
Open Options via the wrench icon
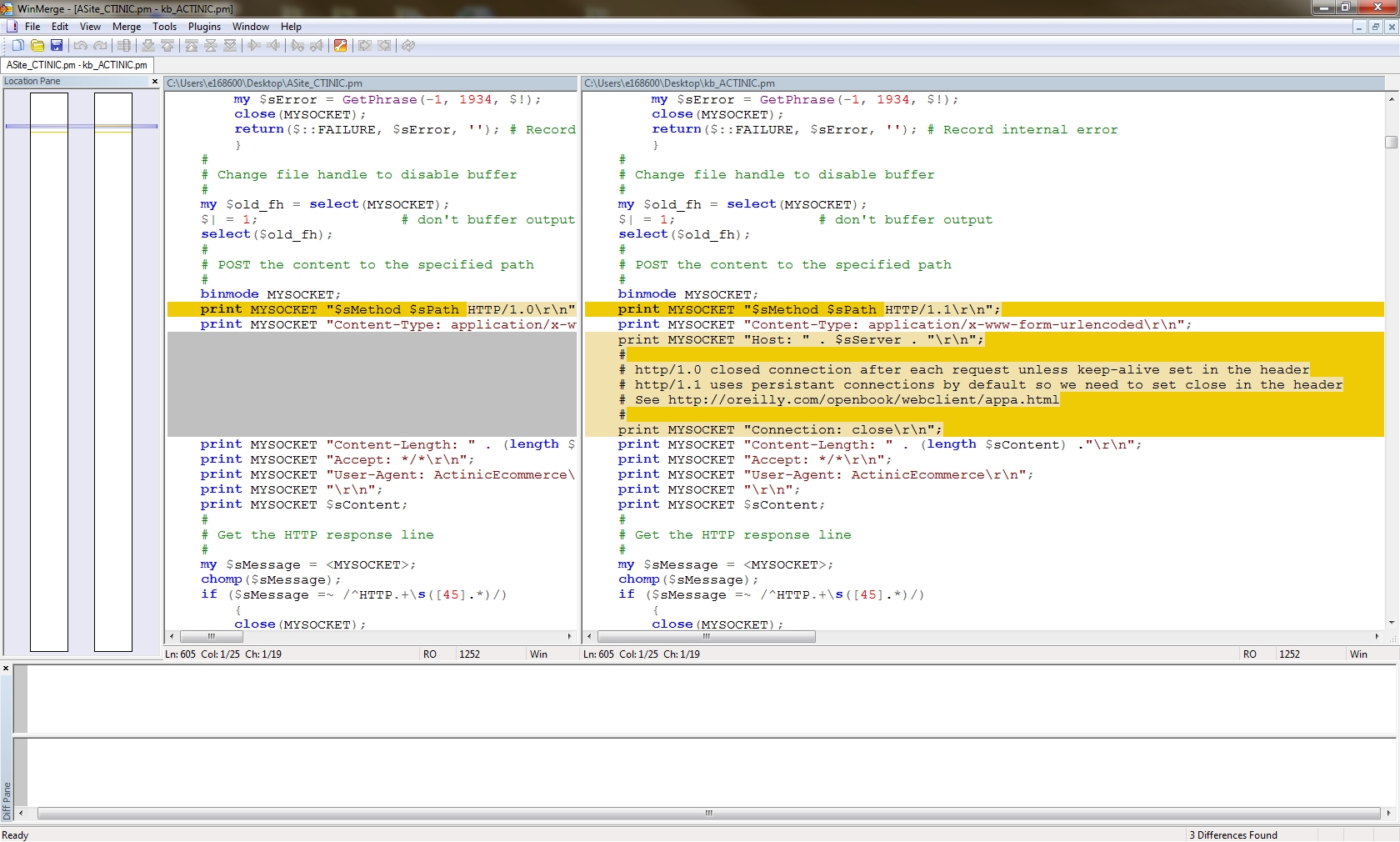(340, 46)
